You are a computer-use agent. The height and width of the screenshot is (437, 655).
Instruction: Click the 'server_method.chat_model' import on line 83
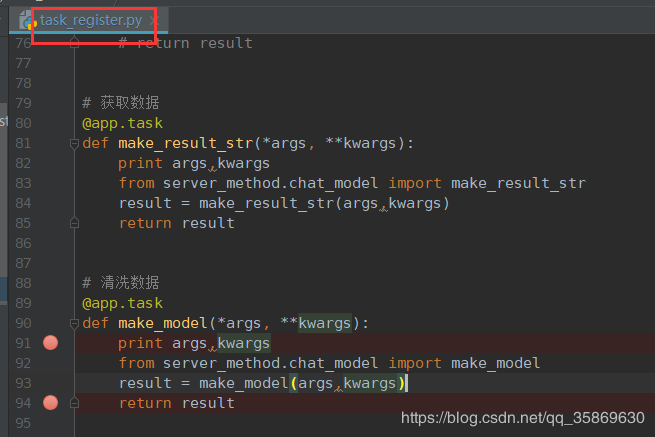tap(270, 183)
